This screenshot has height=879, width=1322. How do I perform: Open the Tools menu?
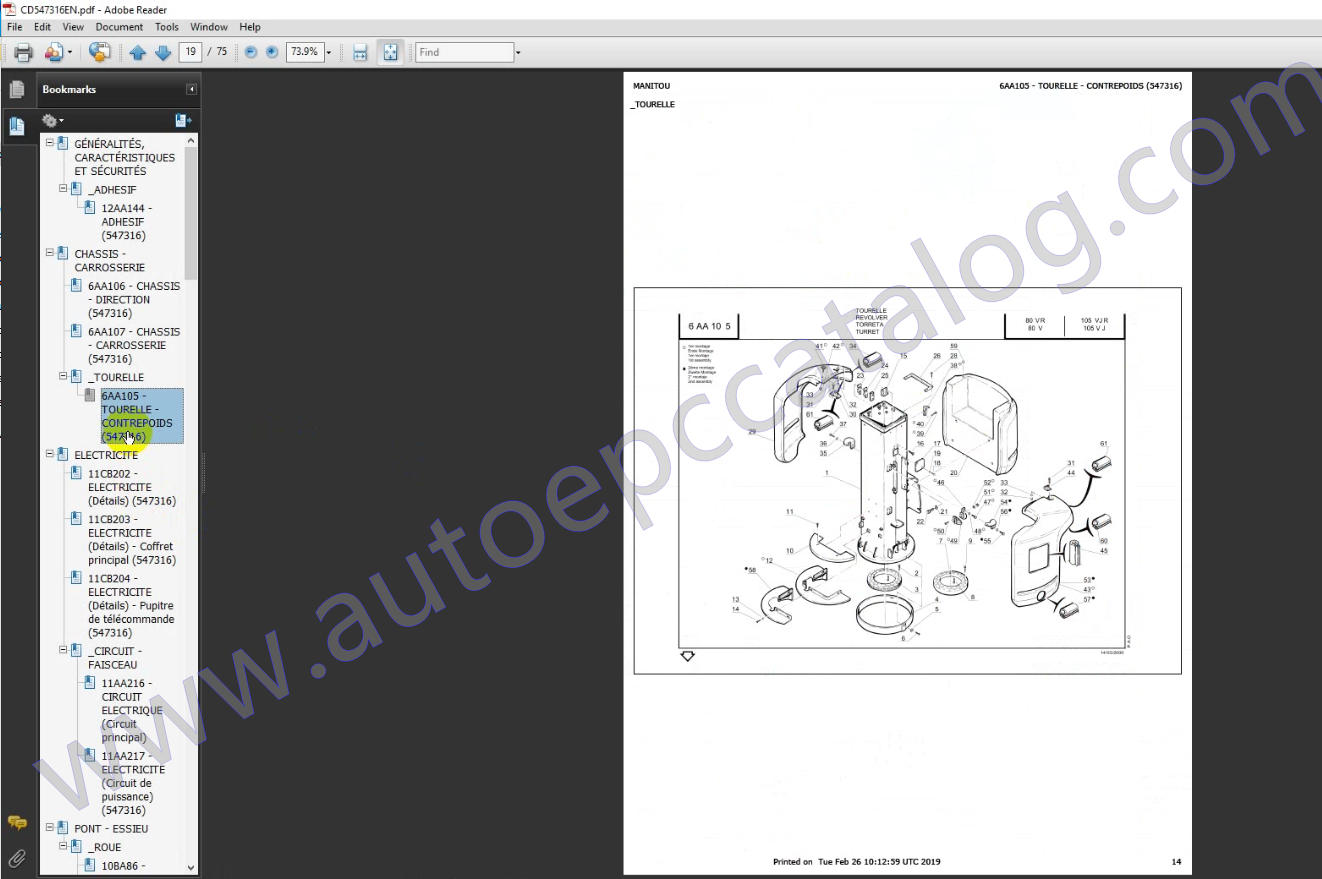click(x=166, y=27)
